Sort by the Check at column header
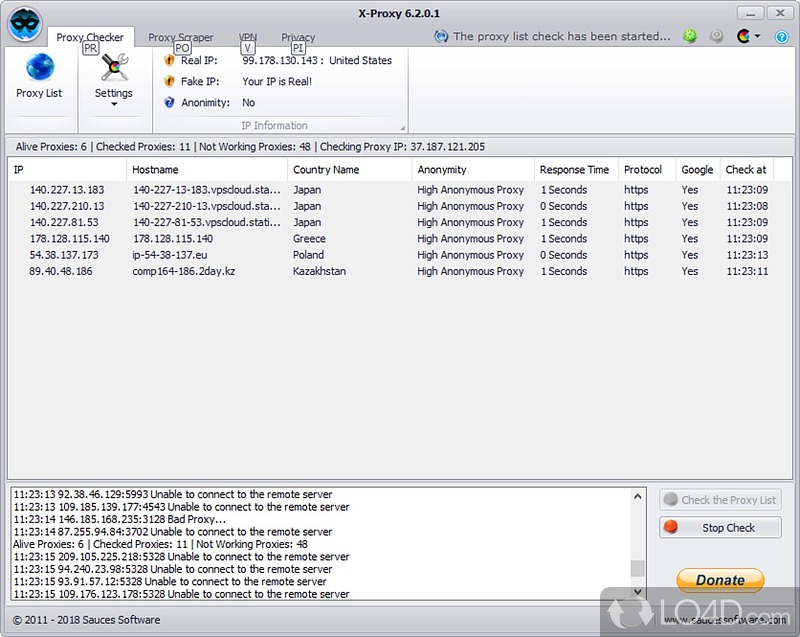800x637 pixels. coord(747,170)
